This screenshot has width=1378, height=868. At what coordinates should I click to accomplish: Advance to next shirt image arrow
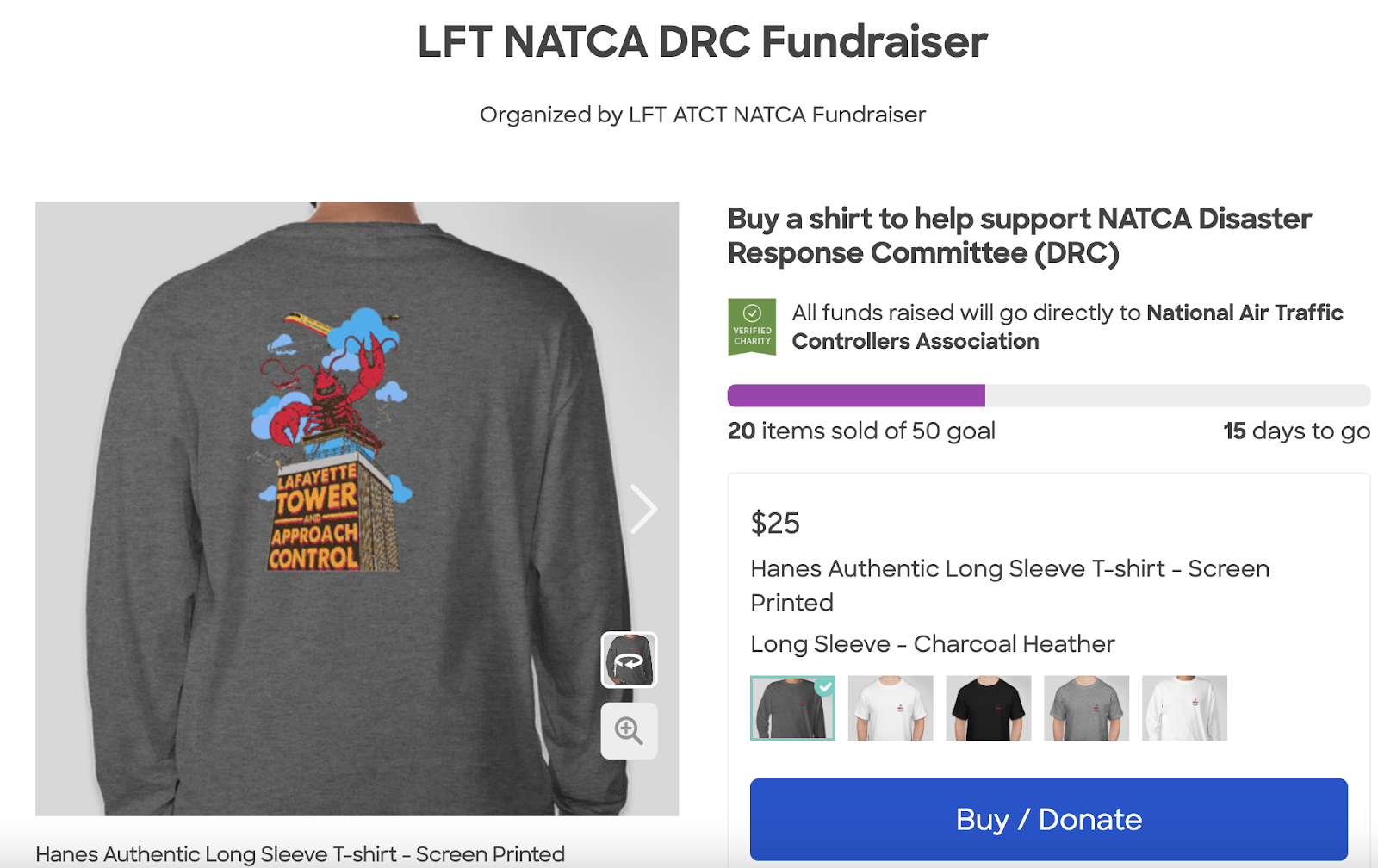pyautogui.click(x=643, y=509)
